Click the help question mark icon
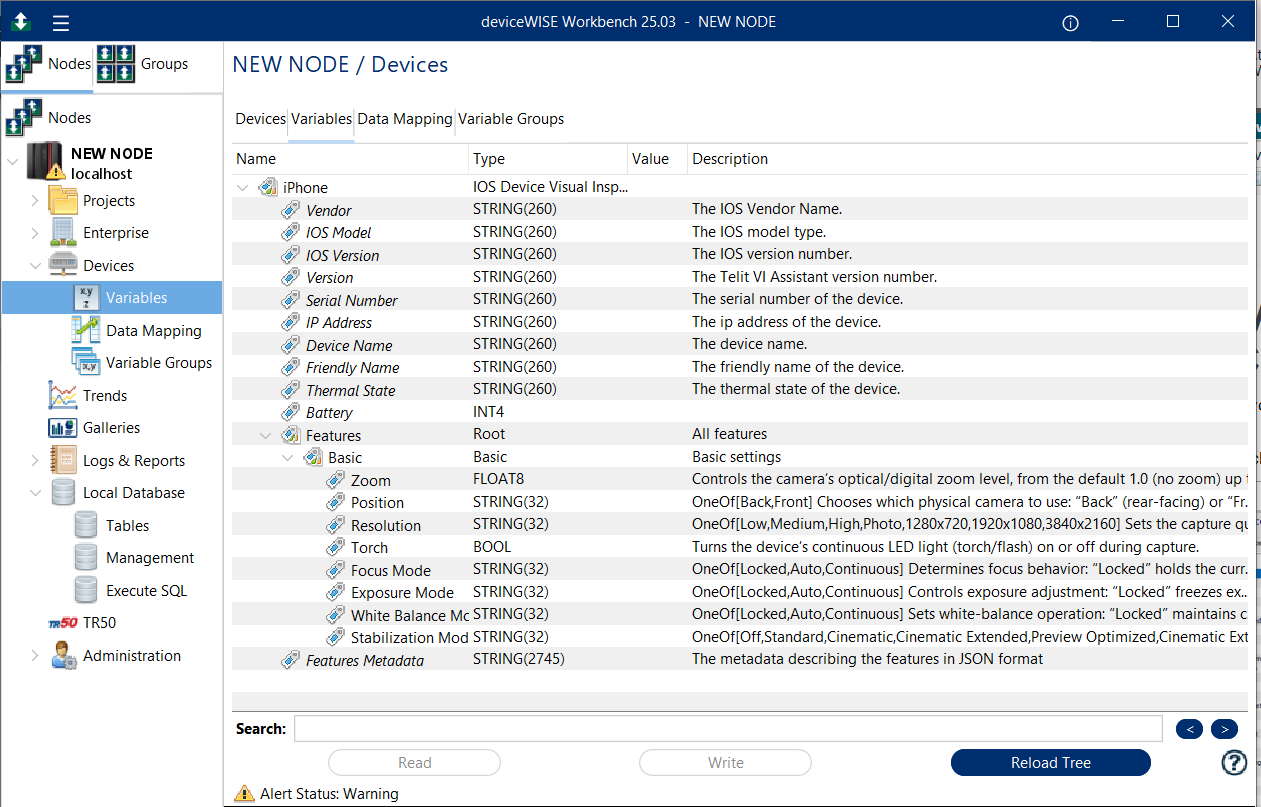Screen dimensions: 1261x807 pyautogui.click(x=1234, y=762)
